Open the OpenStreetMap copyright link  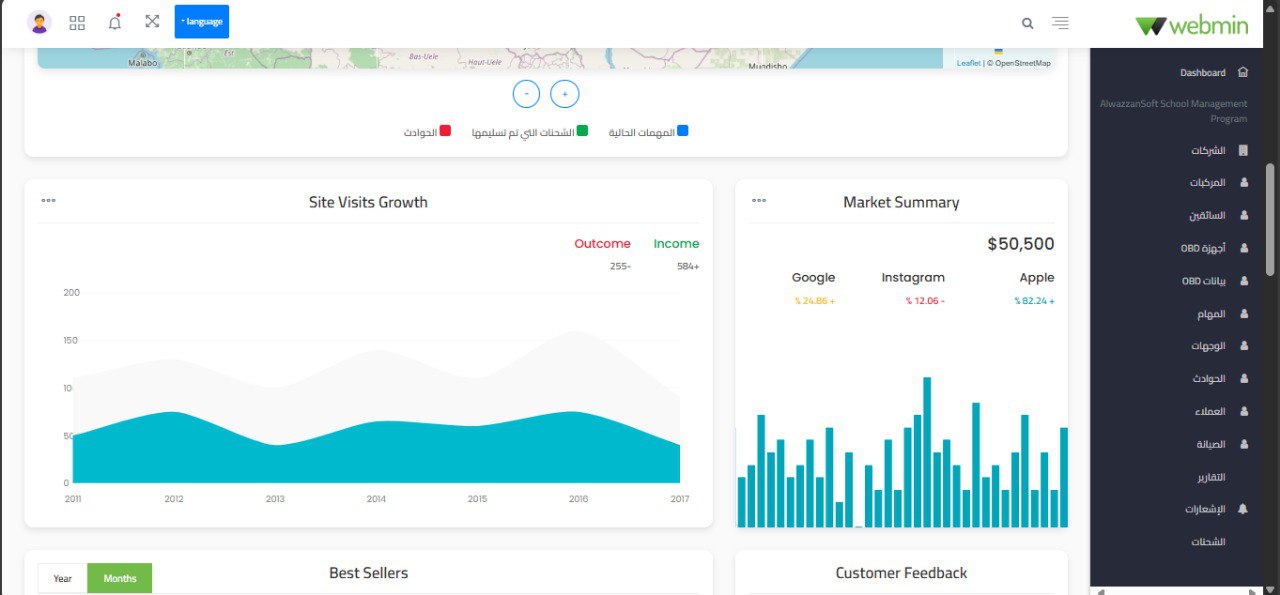pos(1021,62)
